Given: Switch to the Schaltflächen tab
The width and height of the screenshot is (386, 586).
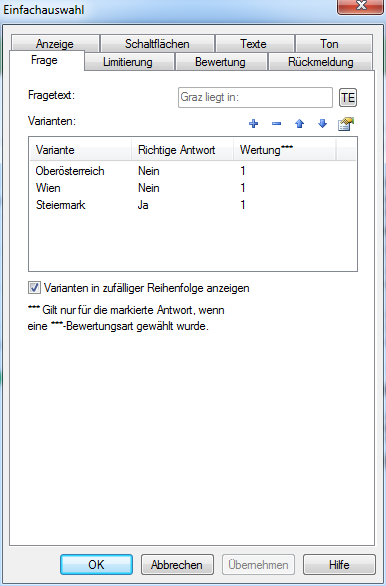Looking at the screenshot, I should tap(157, 43).
